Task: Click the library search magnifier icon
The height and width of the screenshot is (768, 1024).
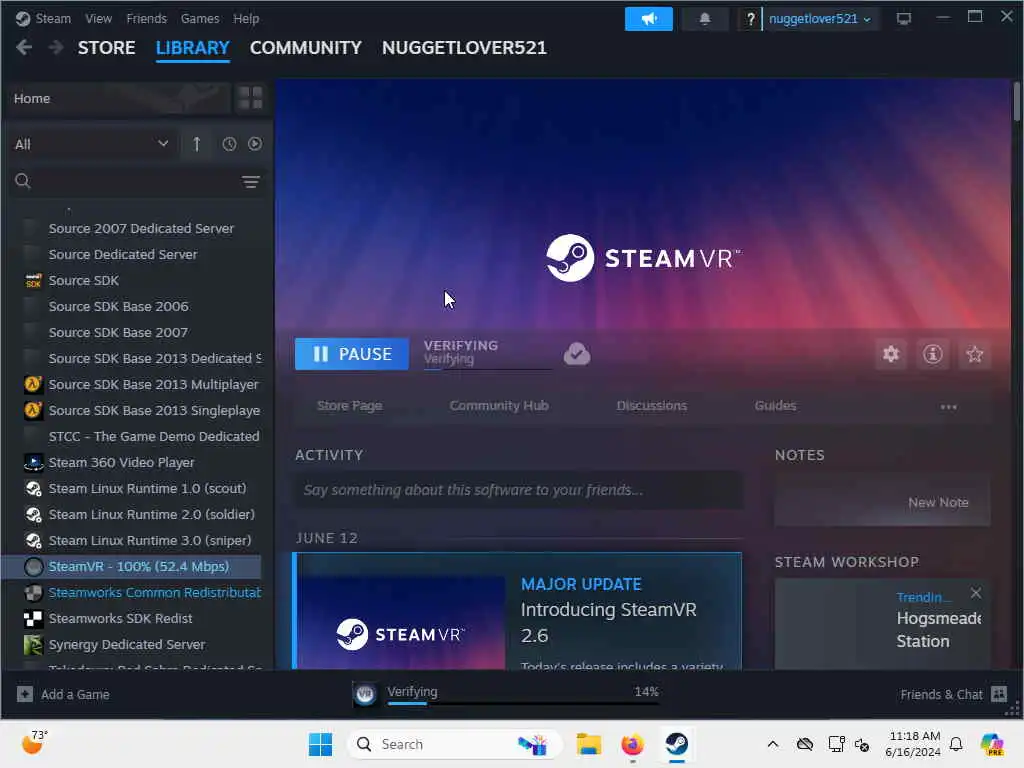Action: tap(23, 181)
